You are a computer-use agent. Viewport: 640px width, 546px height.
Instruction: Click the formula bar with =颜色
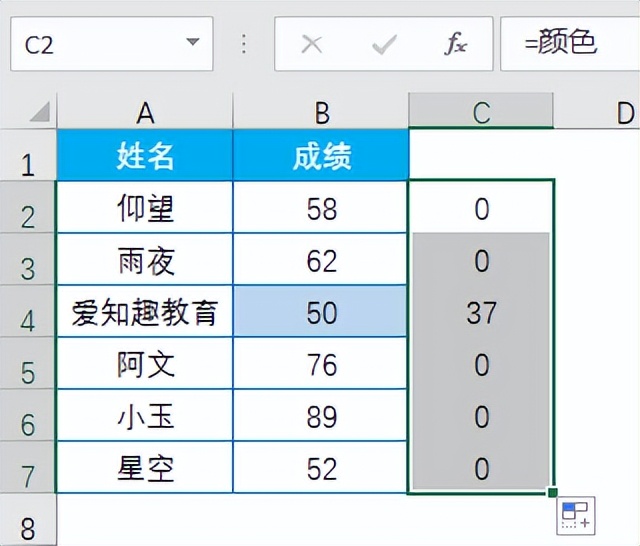(x=570, y=44)
